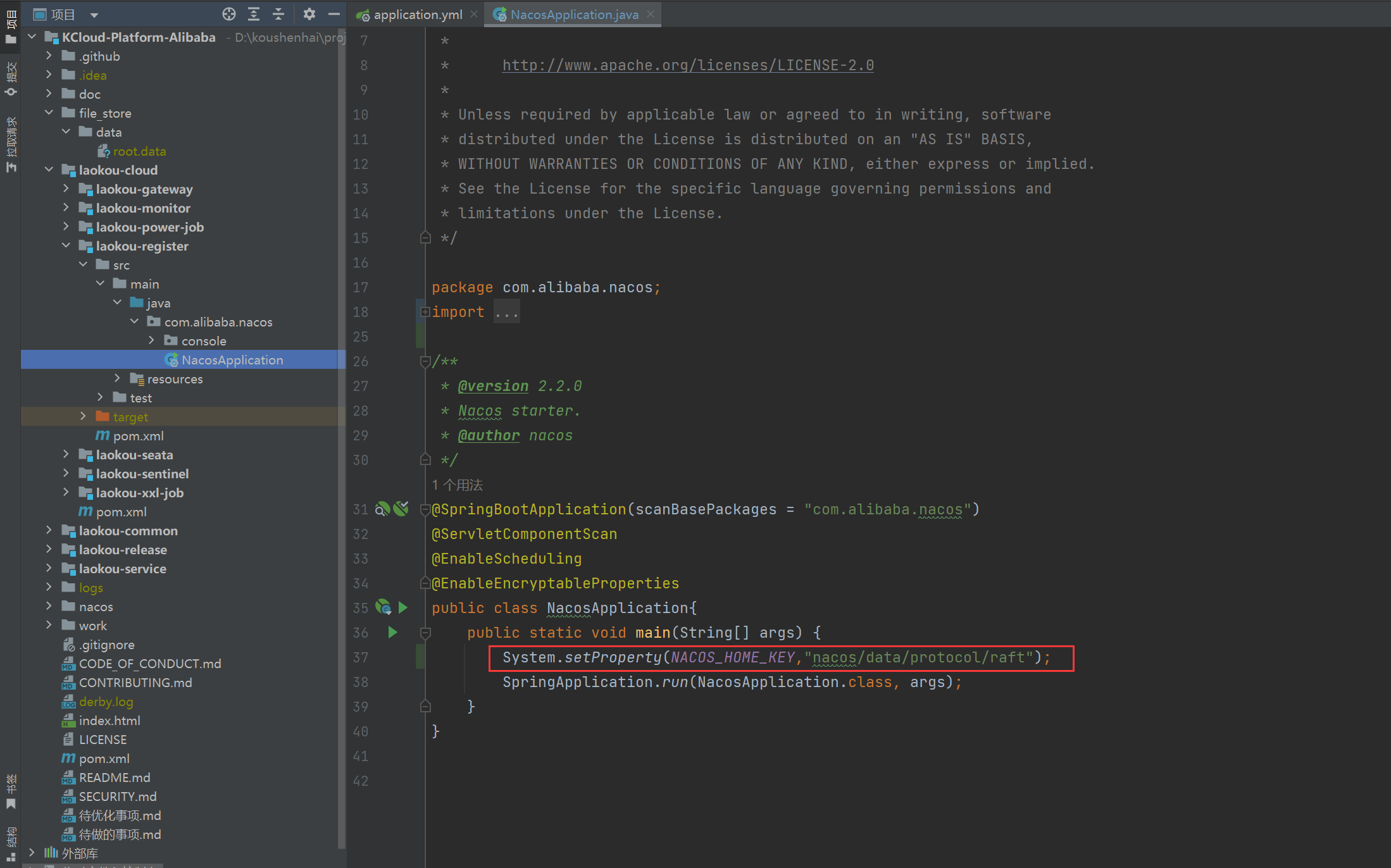Viewport: 1391px width, 868px height.
Task: Select NacosApplication class in the tree
Action: pos(184,360)
